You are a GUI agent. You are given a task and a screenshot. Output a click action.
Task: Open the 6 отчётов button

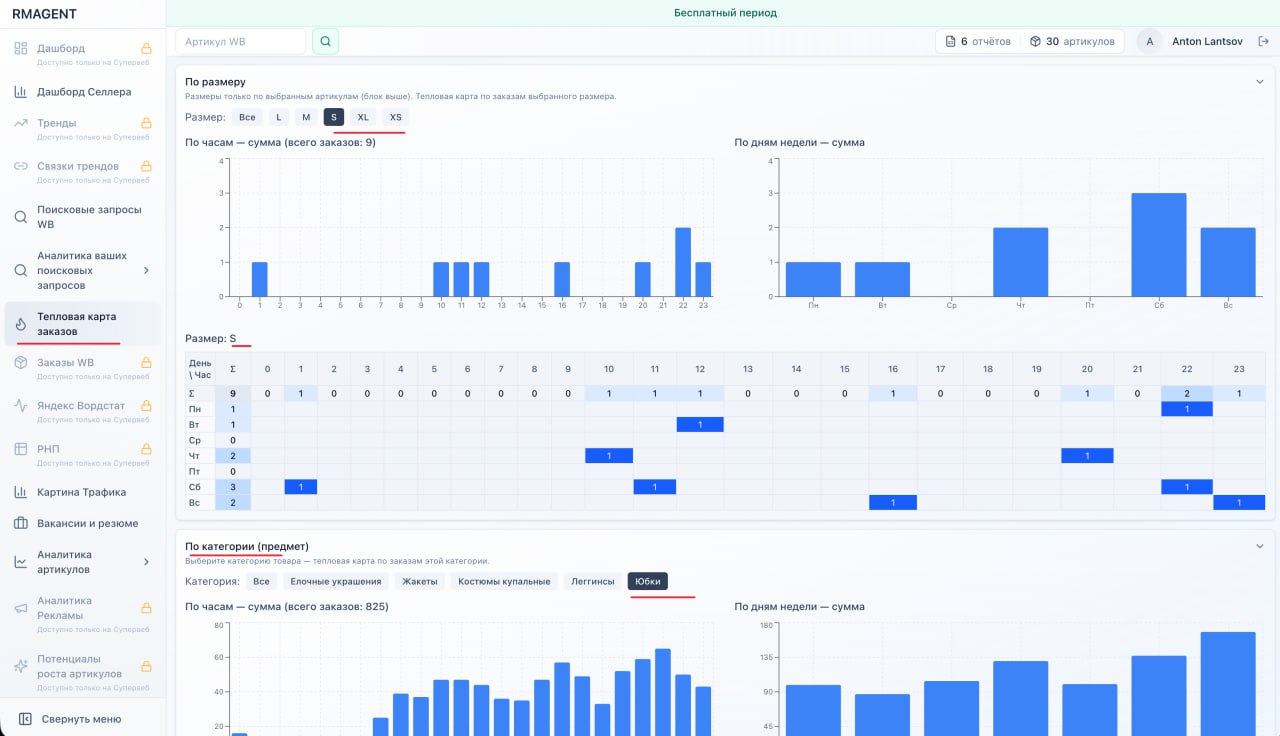tap(978, 42)
